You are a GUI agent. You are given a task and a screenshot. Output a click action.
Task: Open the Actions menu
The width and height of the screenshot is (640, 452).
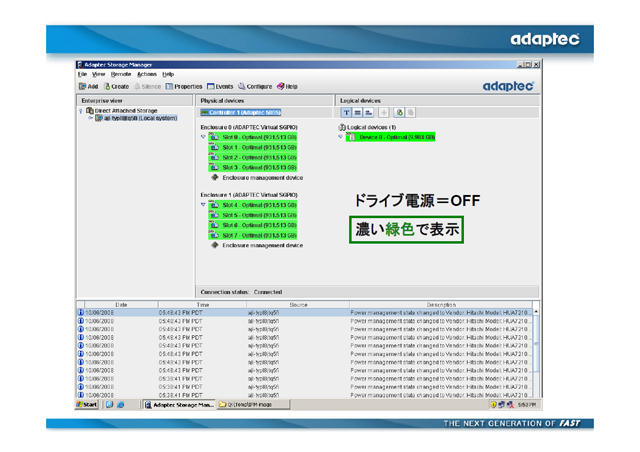tap(147, 74)
